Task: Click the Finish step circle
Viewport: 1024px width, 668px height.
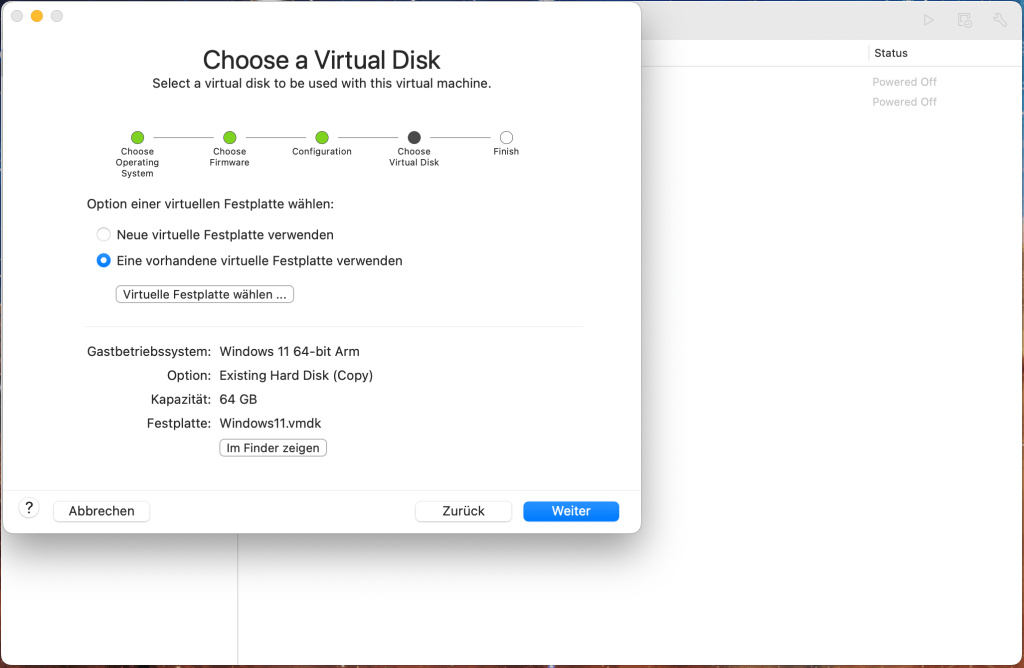Action: pyautogui.click(x=506, y=138)
